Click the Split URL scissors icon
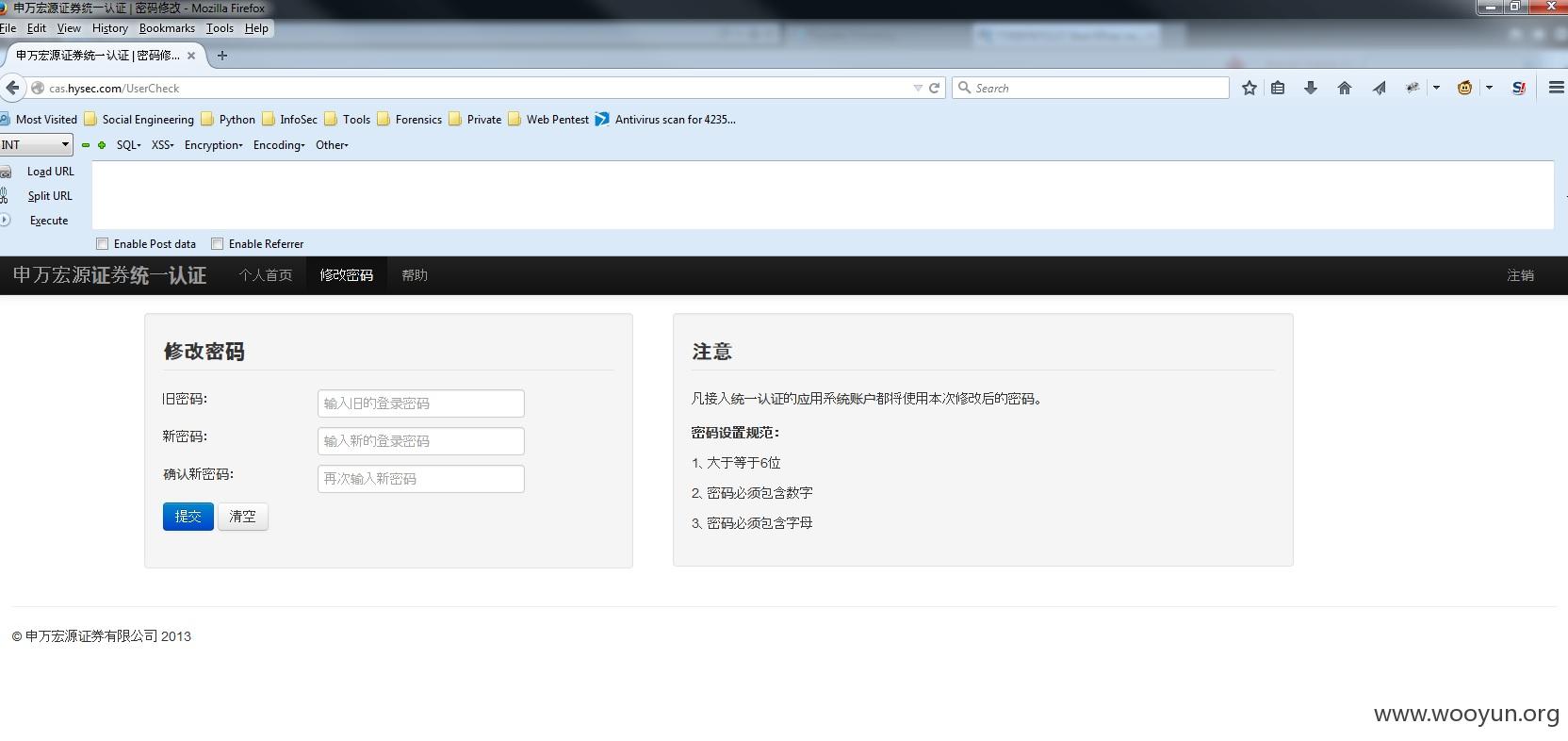Image resolution: width=1568 pixels, height=741 pixels. coord(5,196)
